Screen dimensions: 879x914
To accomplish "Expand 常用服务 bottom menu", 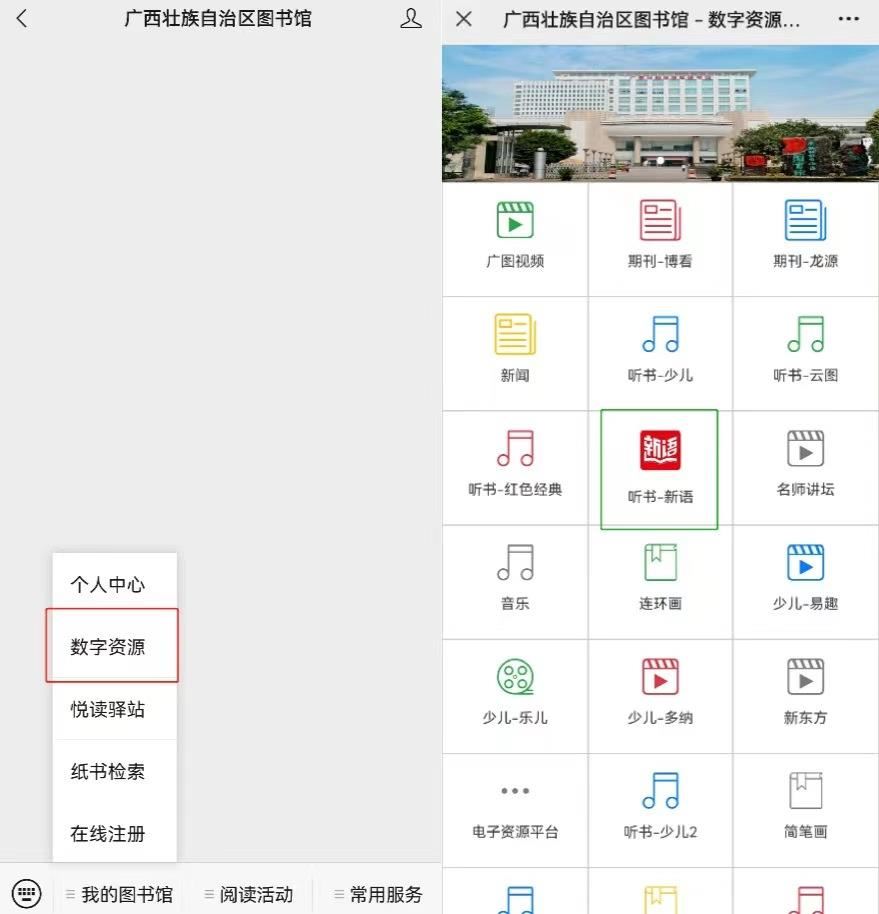I will pyautogui.click(x=379, y=894).
